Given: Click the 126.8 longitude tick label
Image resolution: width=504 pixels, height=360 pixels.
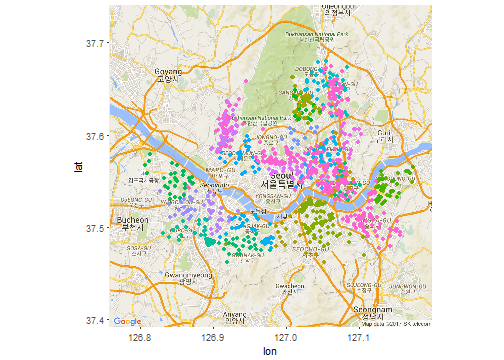Looking at the screenshot, I should coord(140,338).
